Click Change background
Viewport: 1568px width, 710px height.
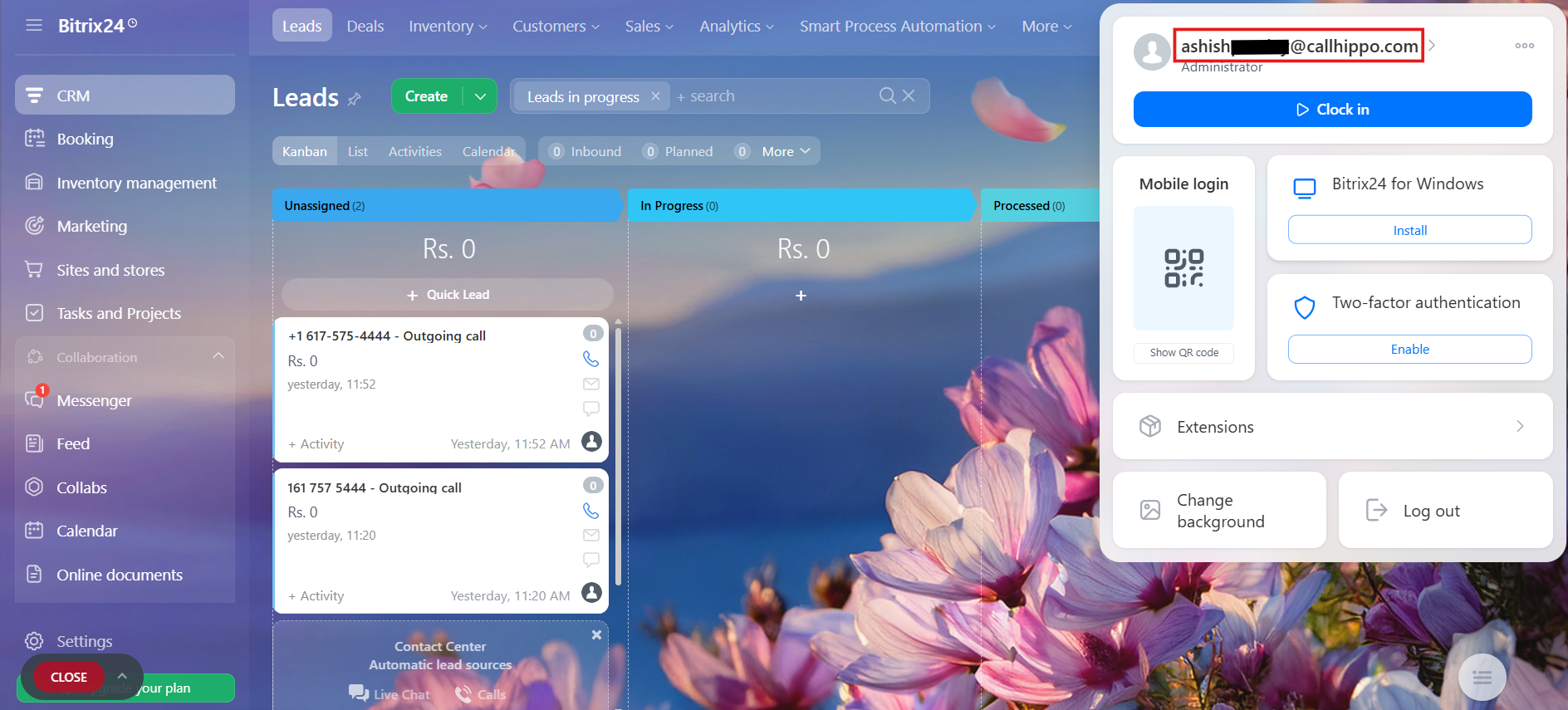(1219, 511)
